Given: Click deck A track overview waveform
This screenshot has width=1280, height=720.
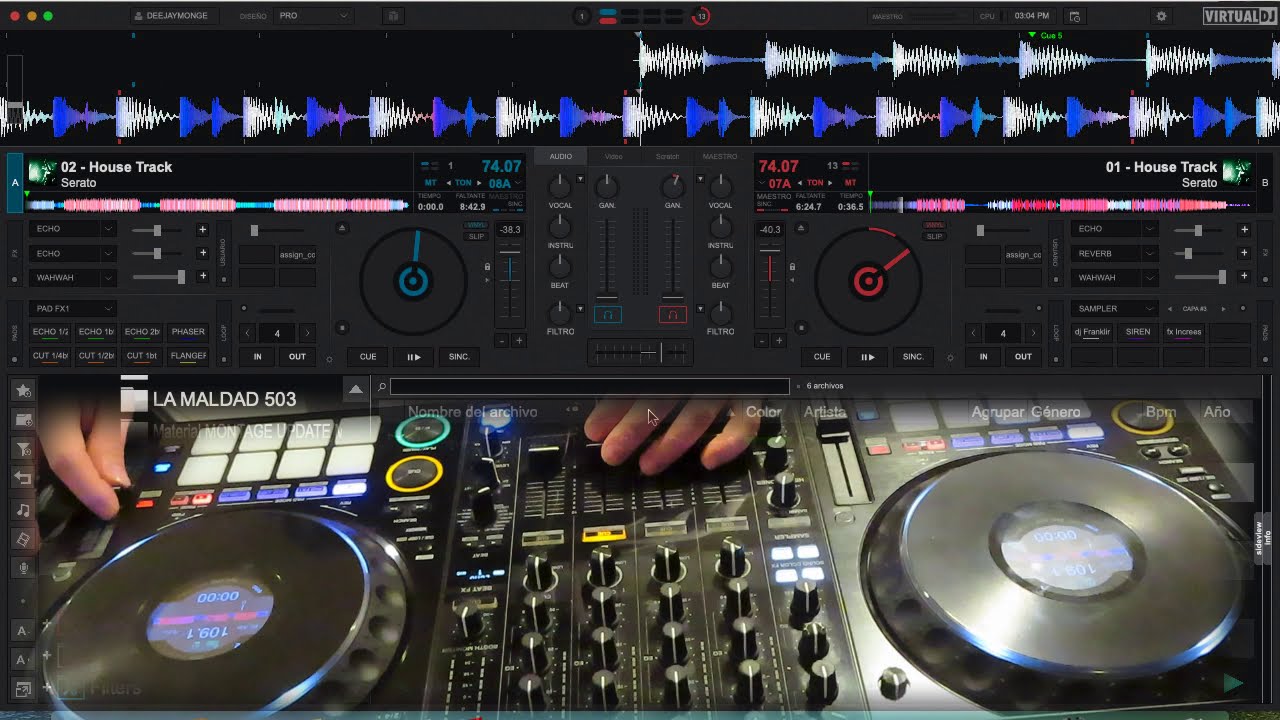Looking at the screenshot, I should (218, 205).
